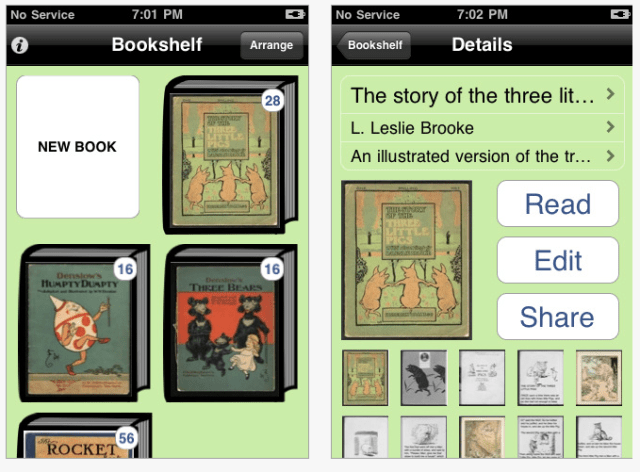The height and width of the screenshot is (472, 640).
Task: Select the black pig silhouette page thumbnail
Action: tap(424, 378)
